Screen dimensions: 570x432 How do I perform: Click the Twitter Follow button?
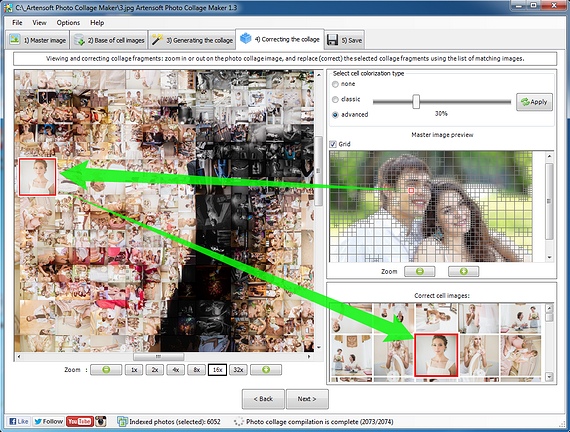tap(49, 421)
